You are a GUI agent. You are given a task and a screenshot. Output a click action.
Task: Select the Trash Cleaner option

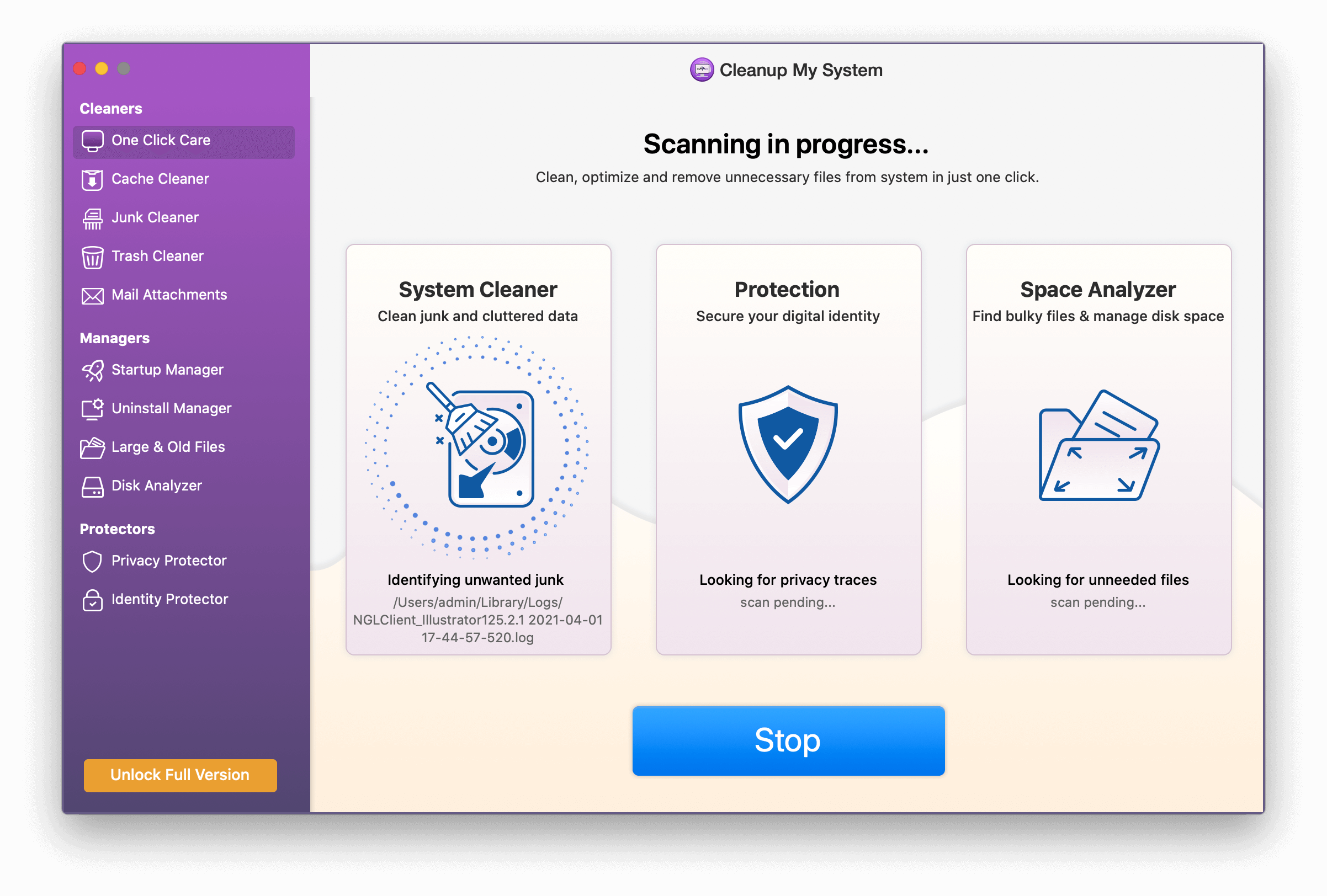pos(157,255)
